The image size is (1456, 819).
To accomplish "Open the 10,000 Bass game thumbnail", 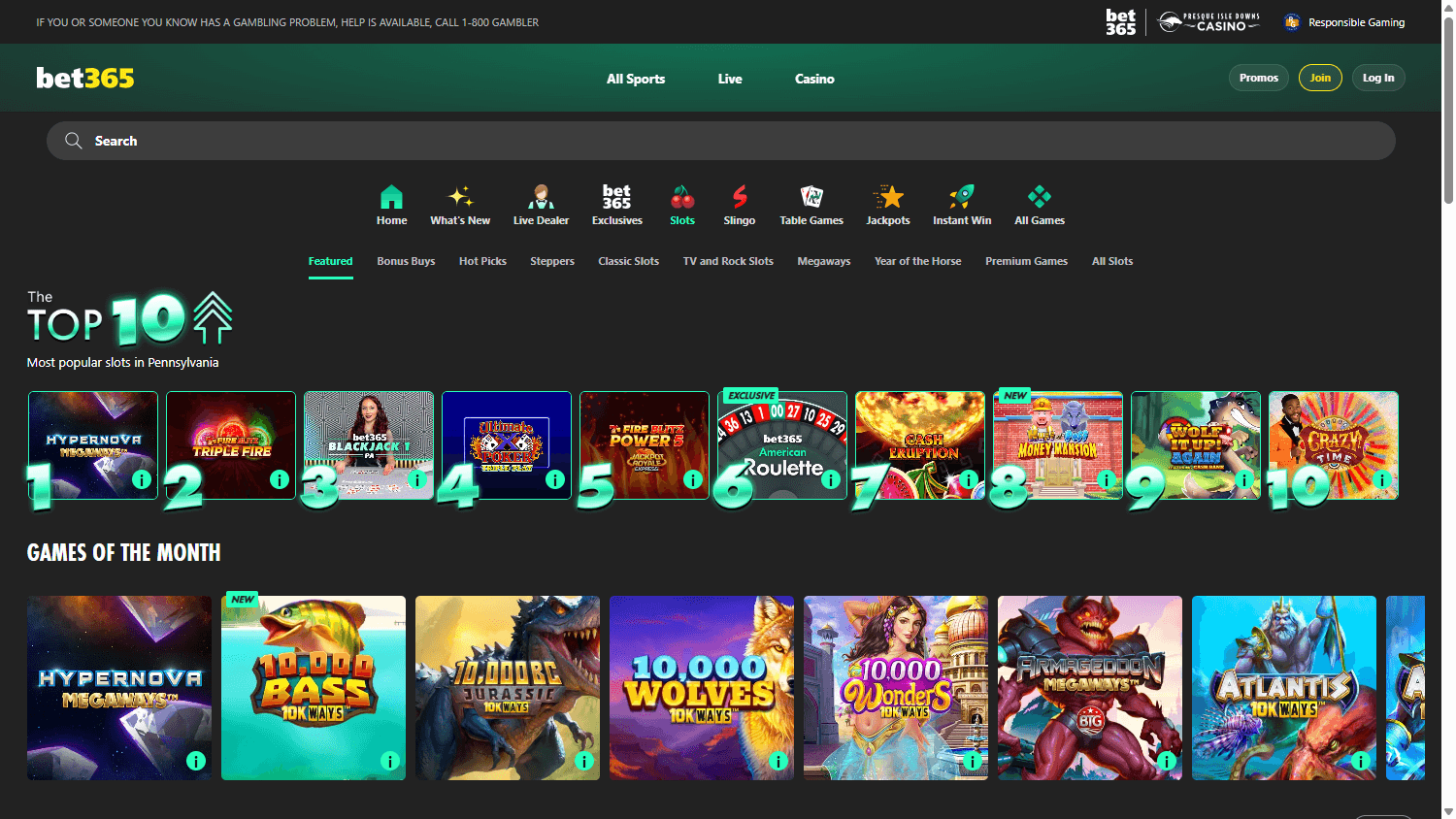I will click(x=313, y=687).
